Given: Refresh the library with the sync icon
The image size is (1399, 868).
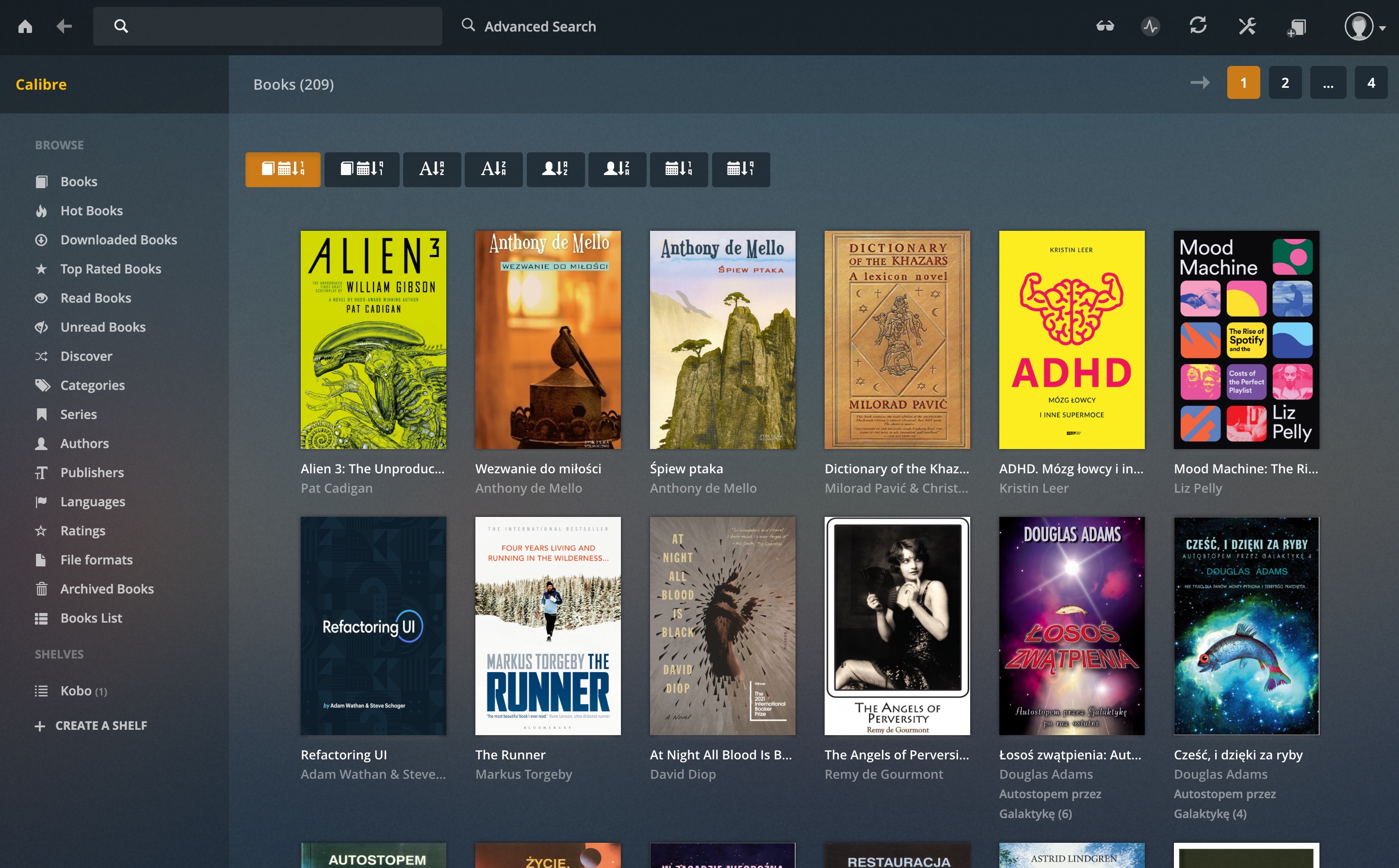Looking at the screenshot, I should (x=1200, y=26).
